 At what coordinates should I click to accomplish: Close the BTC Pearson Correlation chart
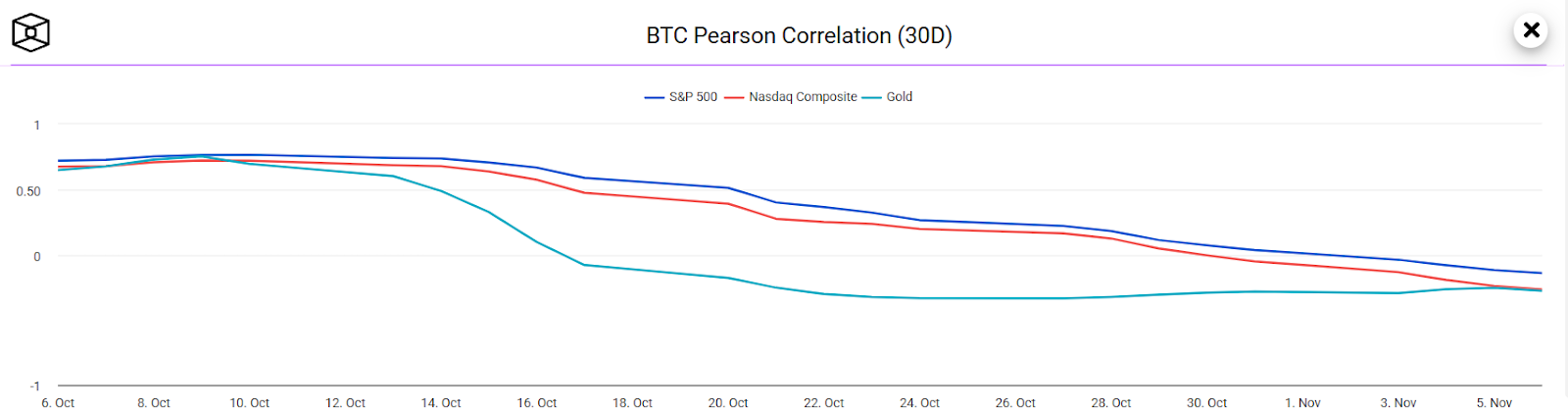[x=1531, y=30]
